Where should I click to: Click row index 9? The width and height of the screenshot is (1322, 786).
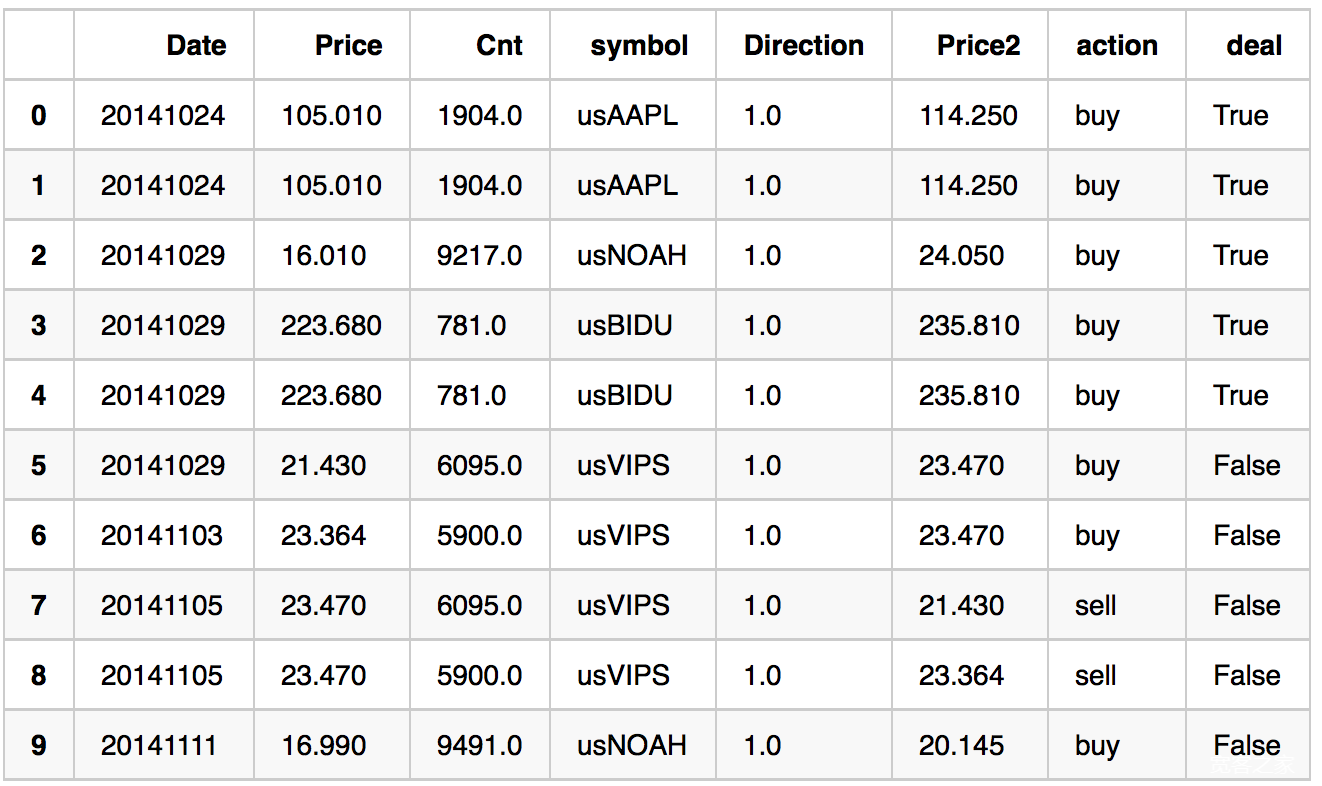(x=38, y=745)
